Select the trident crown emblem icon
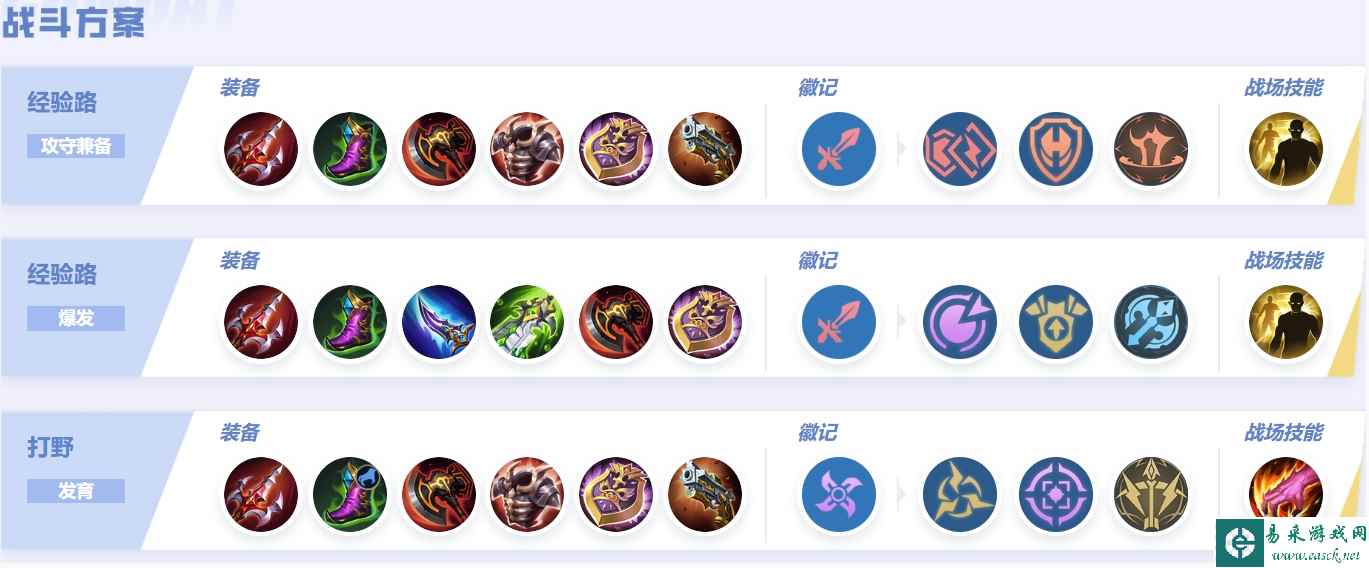 (1150, 494)
